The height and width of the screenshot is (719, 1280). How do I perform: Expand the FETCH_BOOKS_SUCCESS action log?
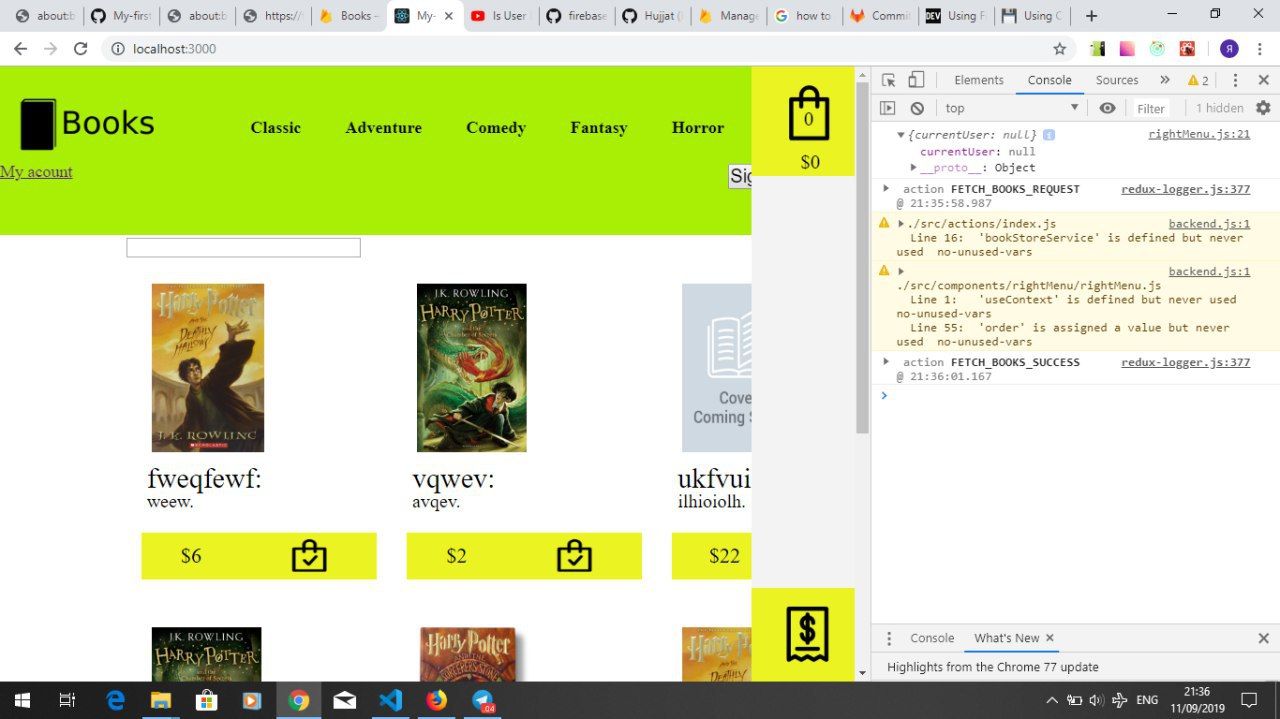[x=886, y=361]
